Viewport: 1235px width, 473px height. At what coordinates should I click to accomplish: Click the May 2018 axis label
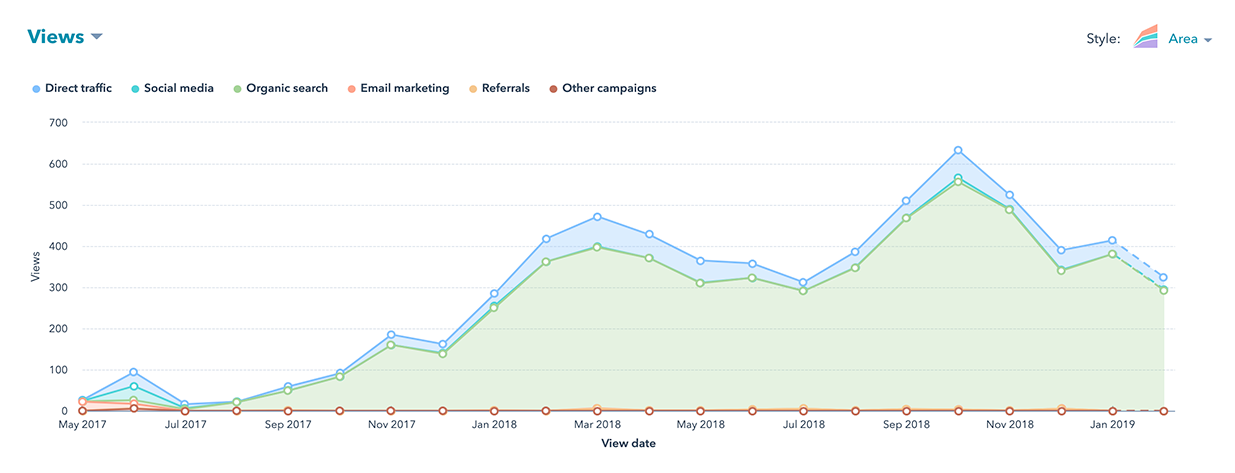coord(700,425)
